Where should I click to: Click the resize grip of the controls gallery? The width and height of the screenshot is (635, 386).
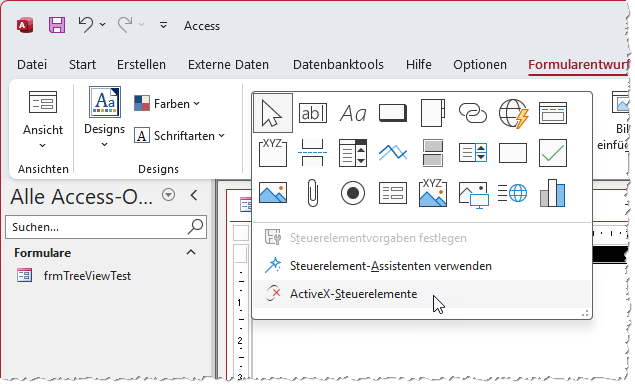585,313
